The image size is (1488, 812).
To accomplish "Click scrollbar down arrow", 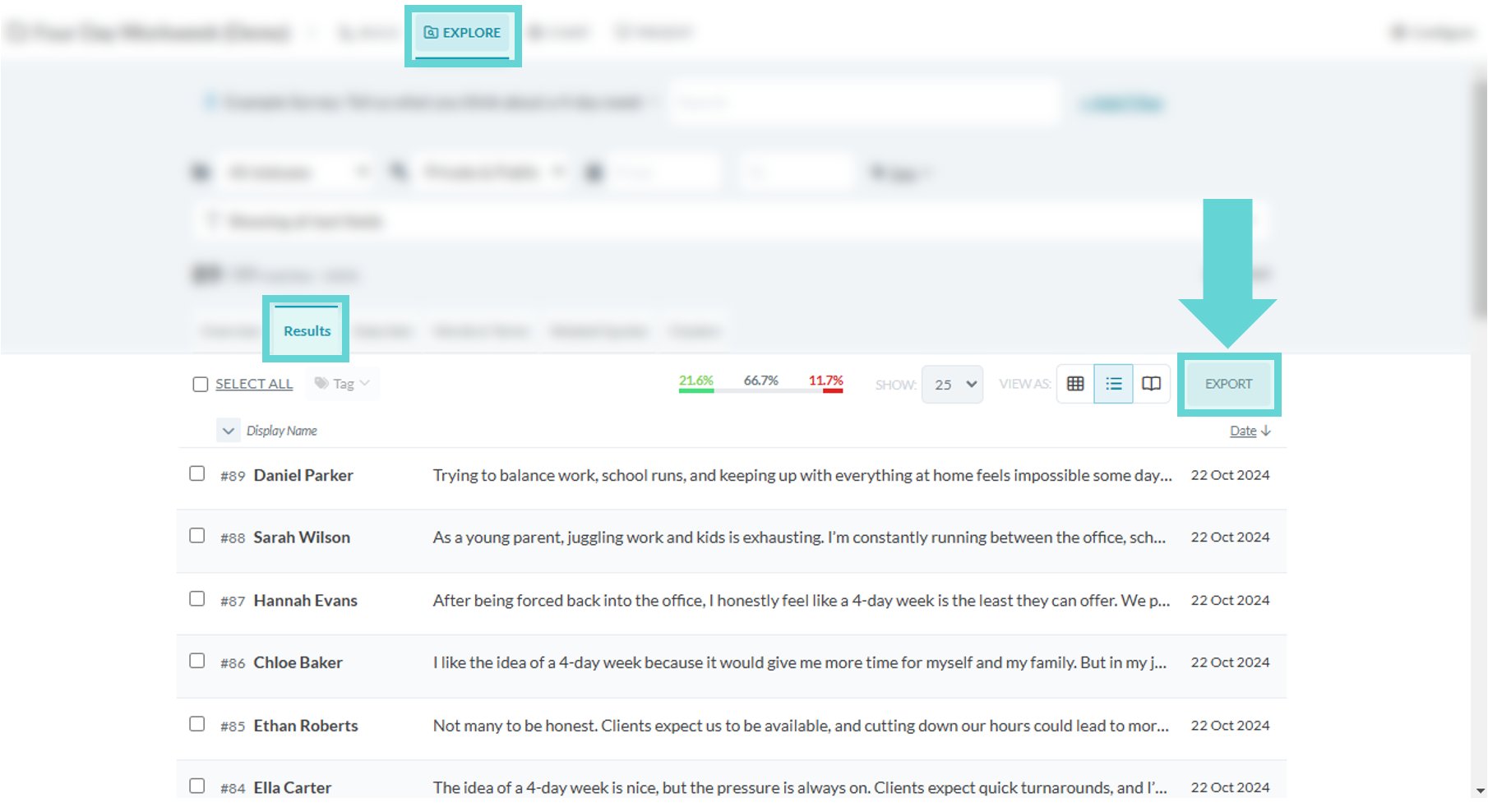I will tap(1480, 791).
